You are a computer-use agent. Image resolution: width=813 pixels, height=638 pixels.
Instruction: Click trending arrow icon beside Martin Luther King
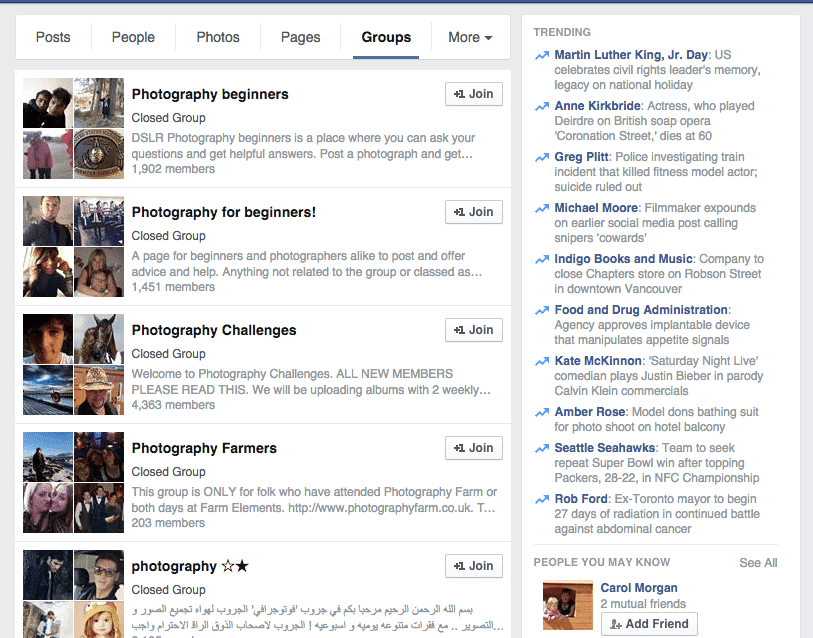(x=542, y=55)
